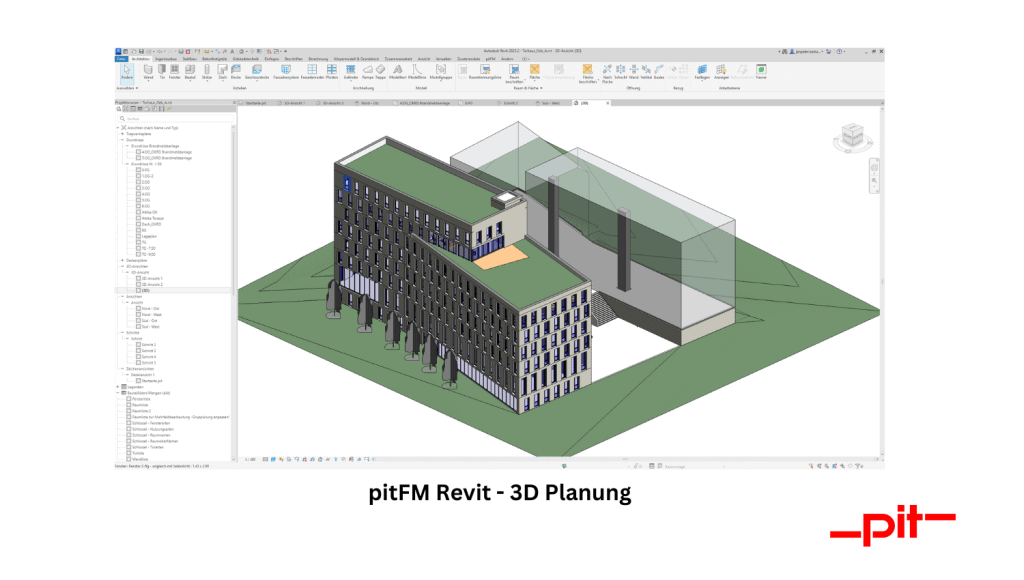The width and height of the screenshot is (1024, 580).
Task: Select the Modellgruppe tool
Action: (441, 72)
